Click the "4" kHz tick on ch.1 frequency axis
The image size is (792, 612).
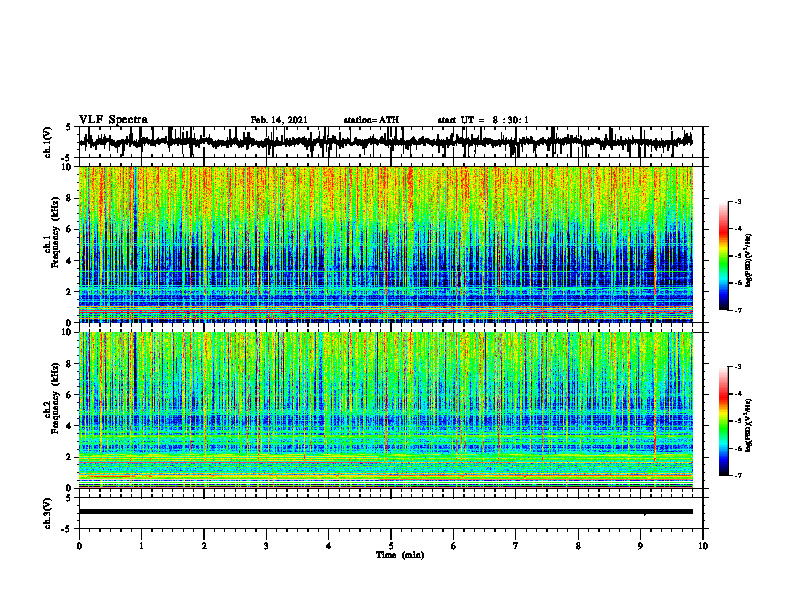[71, 261]
